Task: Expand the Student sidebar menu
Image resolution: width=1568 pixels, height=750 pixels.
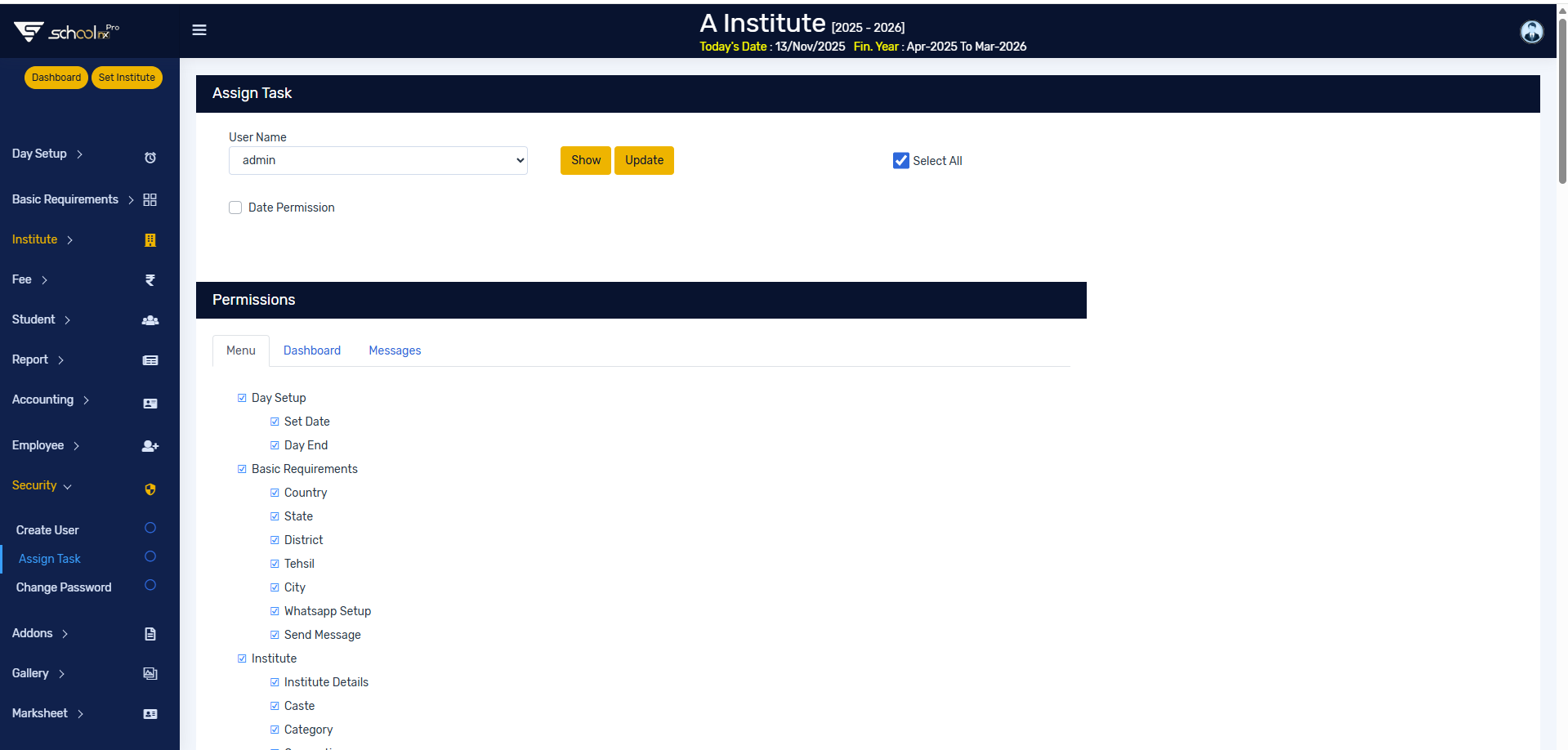Action: pyautogui.click(x=42, y=319)
